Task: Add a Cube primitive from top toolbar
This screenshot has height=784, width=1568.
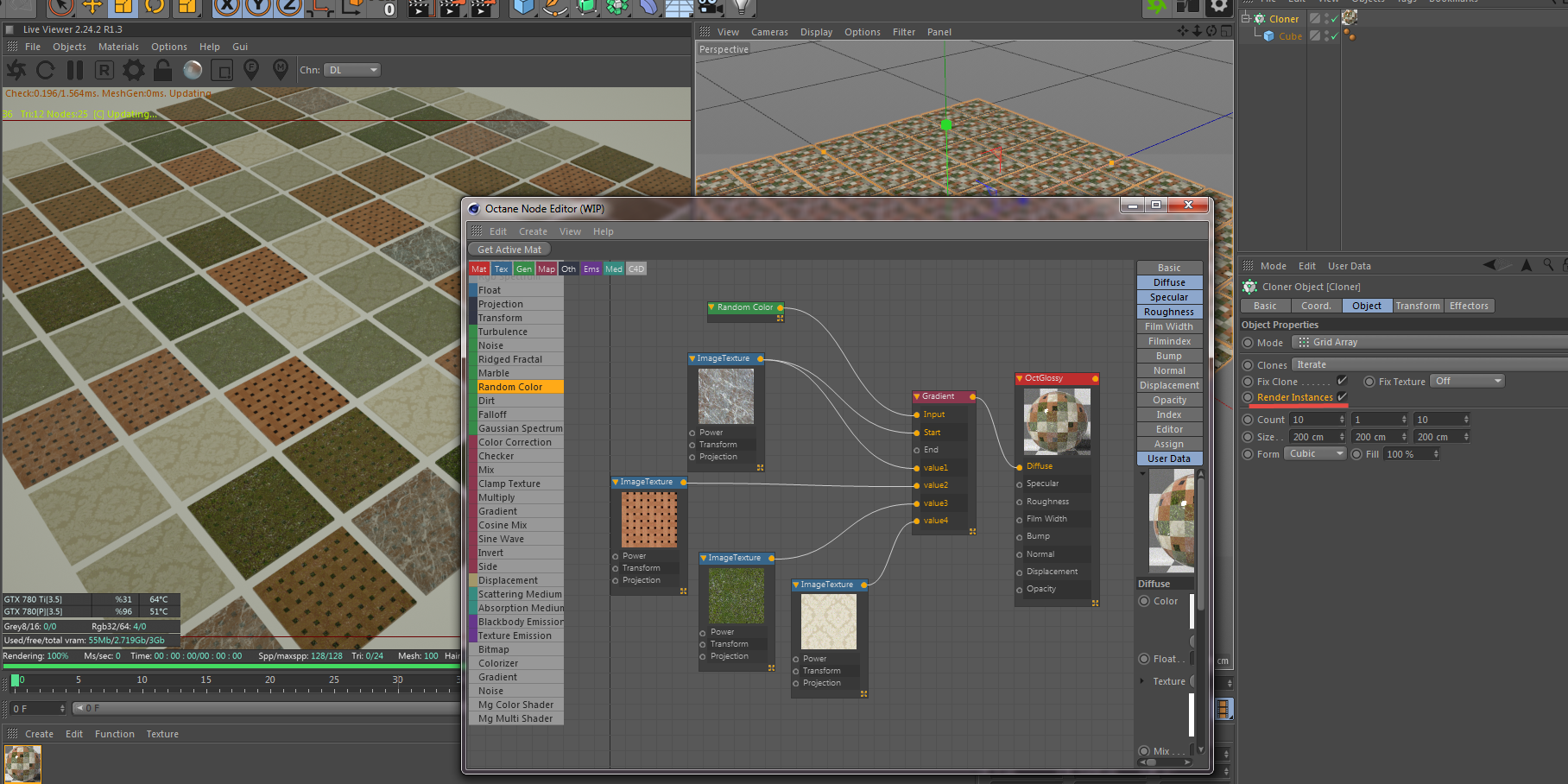Action: (x=523, y=7)
